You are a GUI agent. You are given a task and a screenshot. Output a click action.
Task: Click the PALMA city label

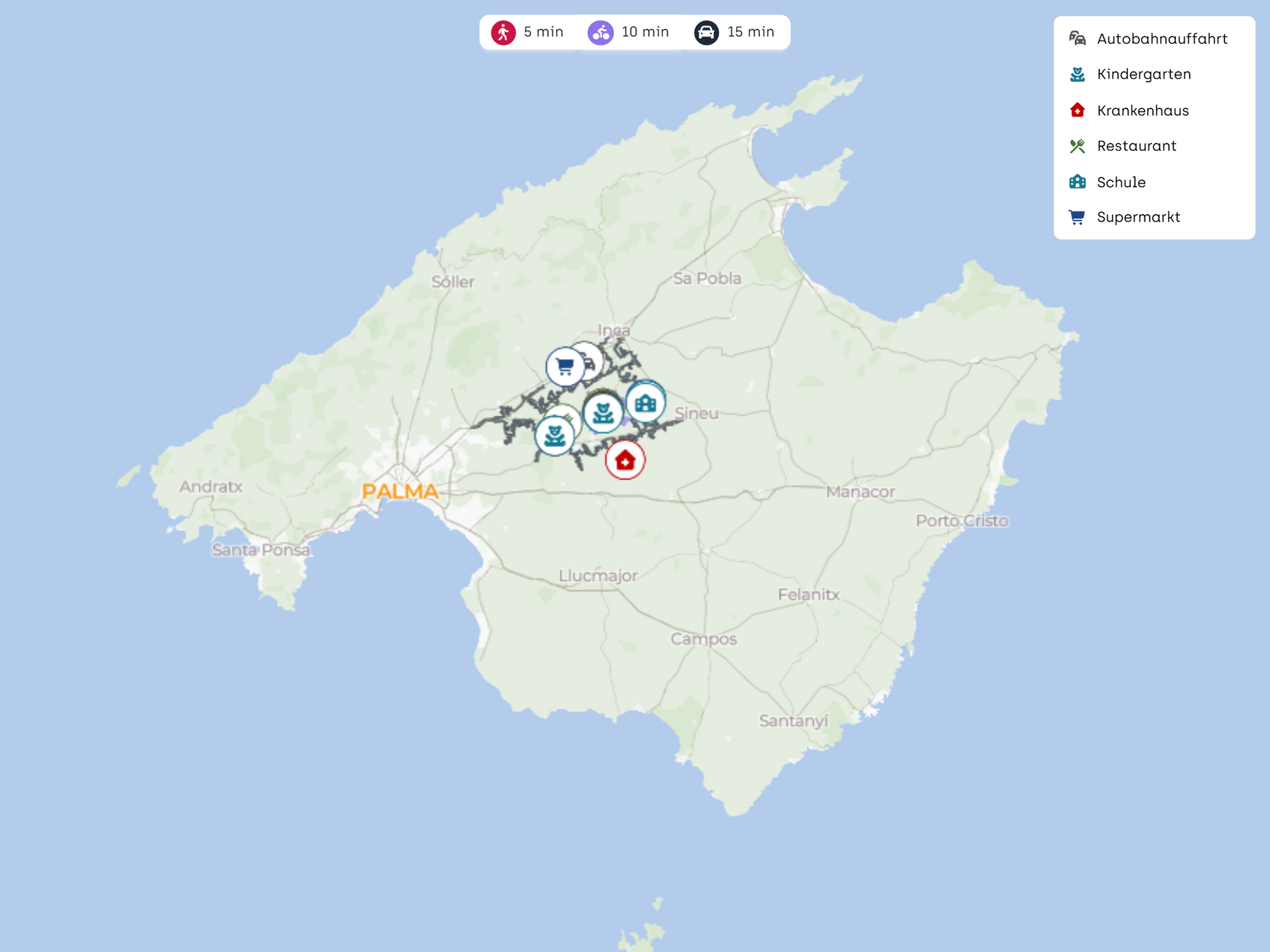[x=400, y=492]
